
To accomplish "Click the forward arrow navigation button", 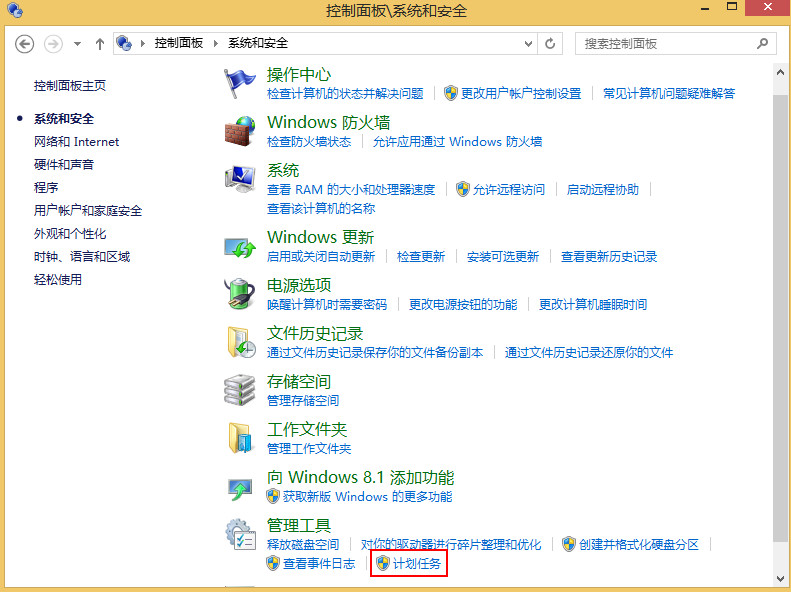I will pos(53,44).
